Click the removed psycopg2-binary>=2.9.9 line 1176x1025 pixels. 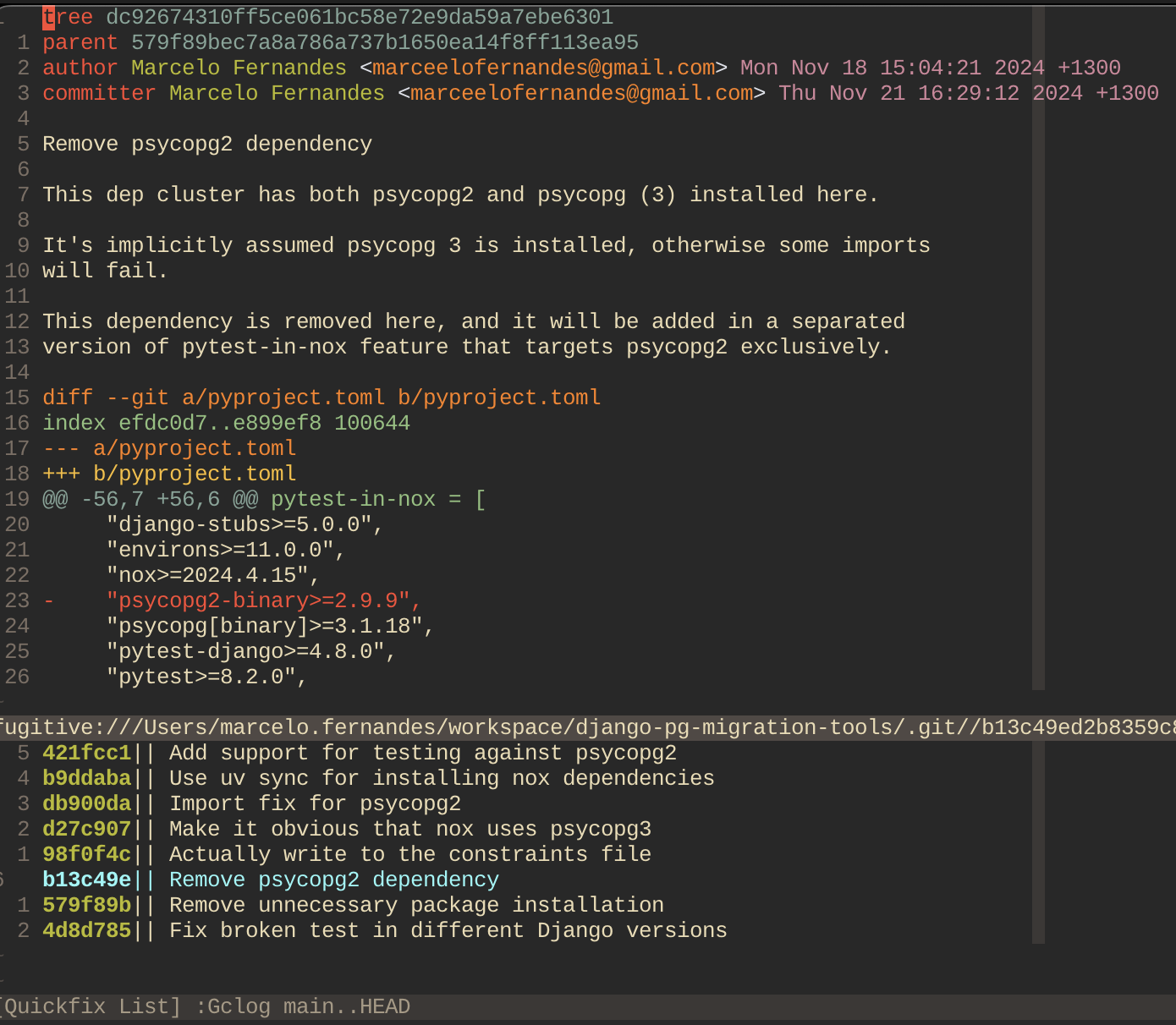tap(263, 600)
